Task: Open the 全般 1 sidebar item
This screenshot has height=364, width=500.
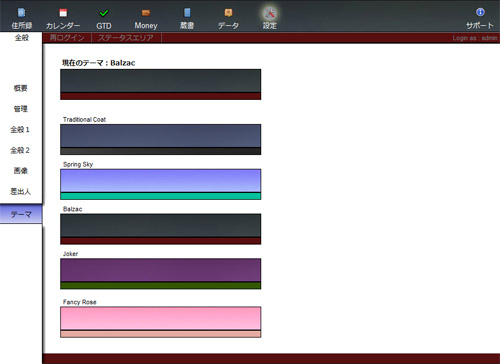Action: click(20, 129)
